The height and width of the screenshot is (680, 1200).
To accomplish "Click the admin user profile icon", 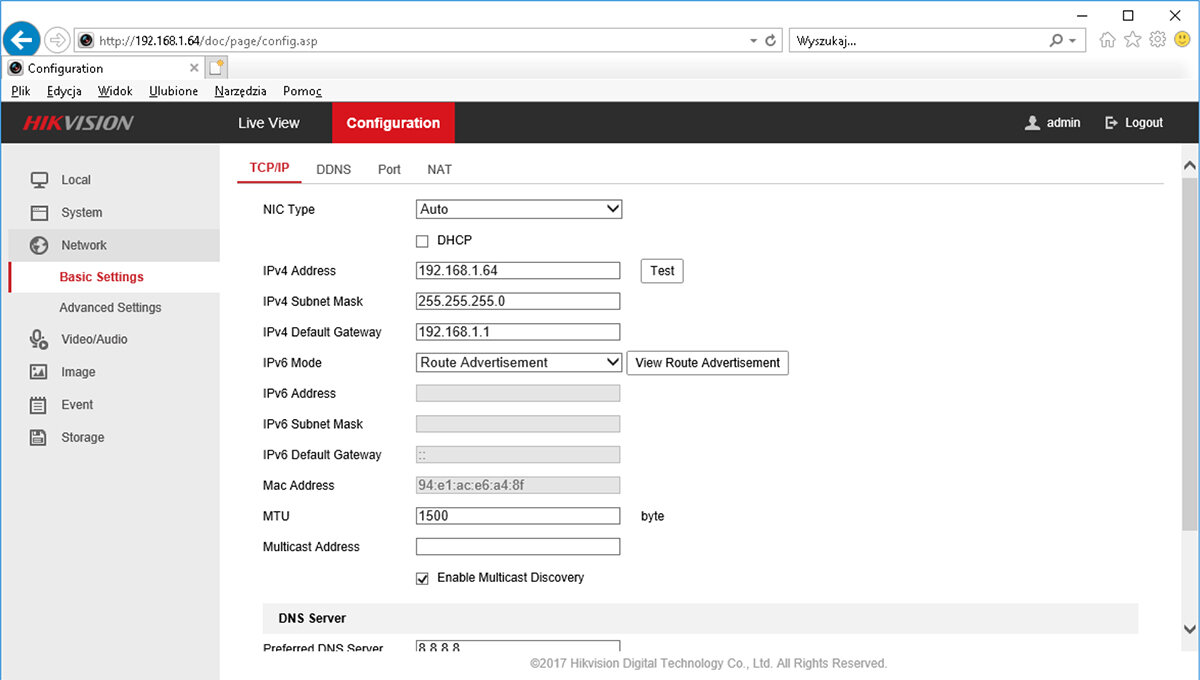I will (x=1033, y=123).
